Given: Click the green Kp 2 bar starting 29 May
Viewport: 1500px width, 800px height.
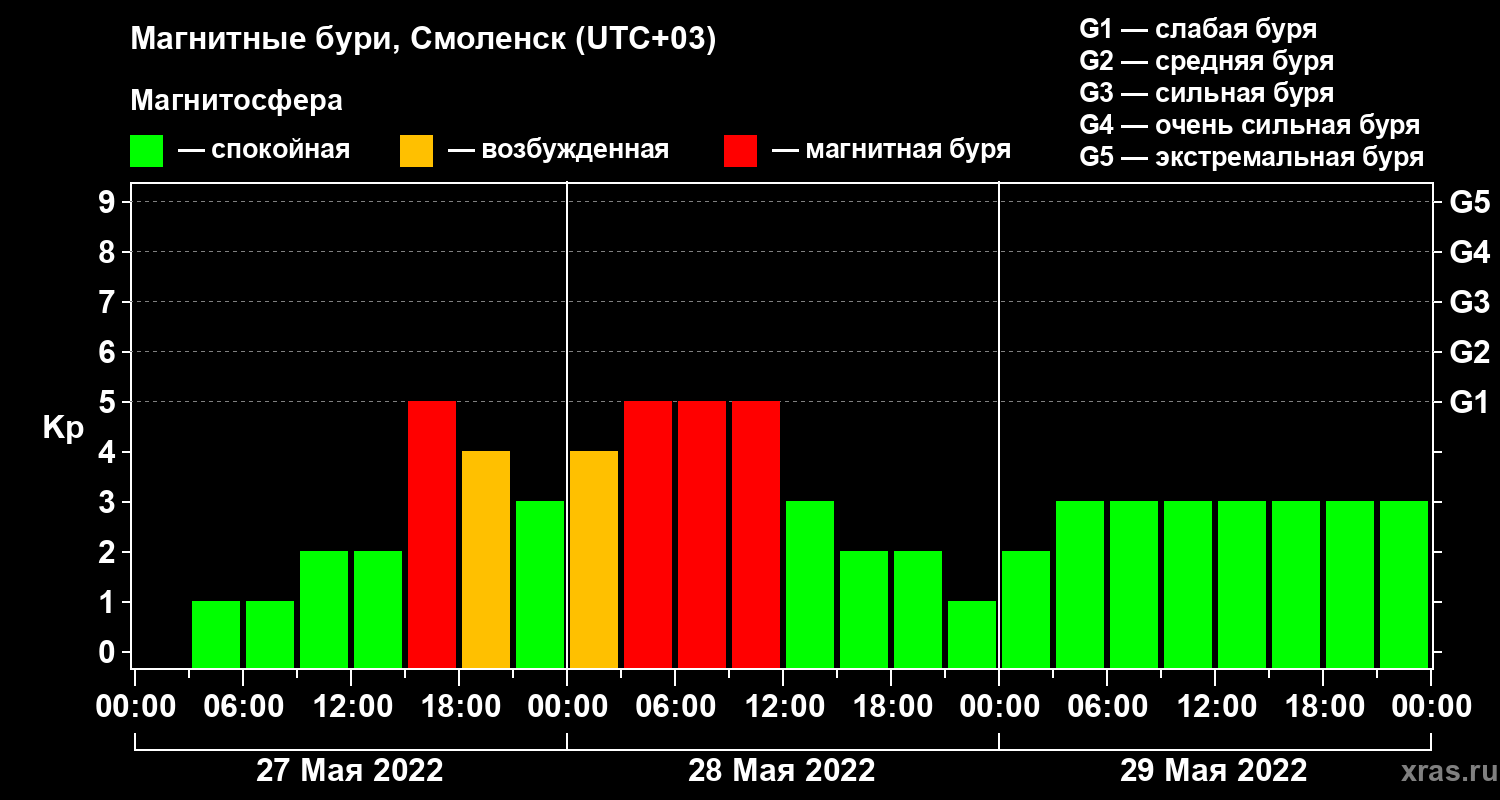Looking at the screenshot, I should point(1026,609).
